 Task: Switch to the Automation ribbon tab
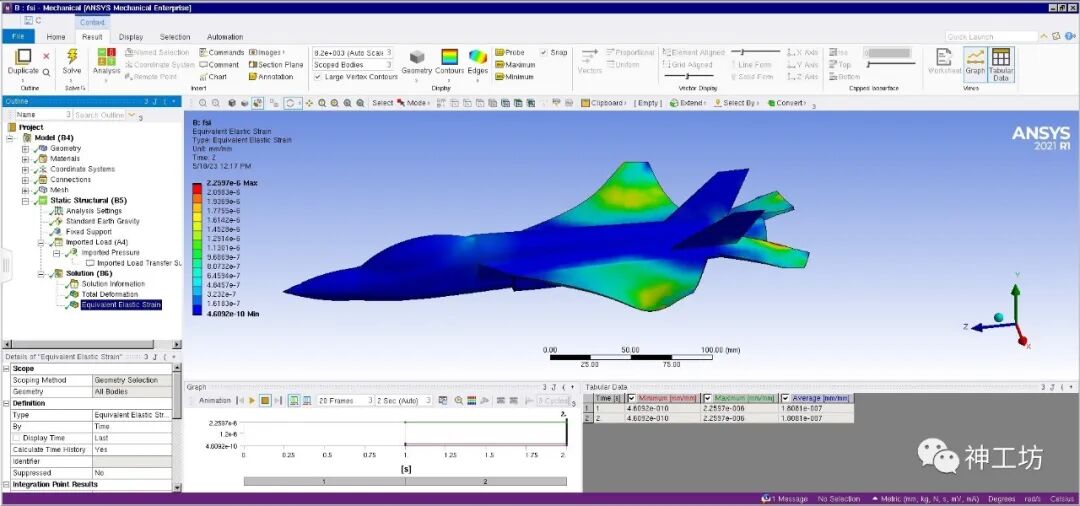(x=225, y=37)
